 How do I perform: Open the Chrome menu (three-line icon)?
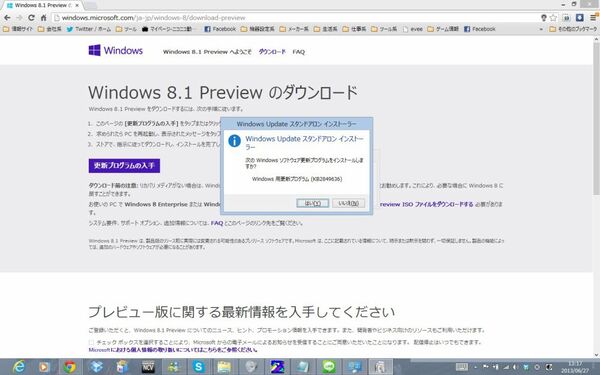point(593,18)
